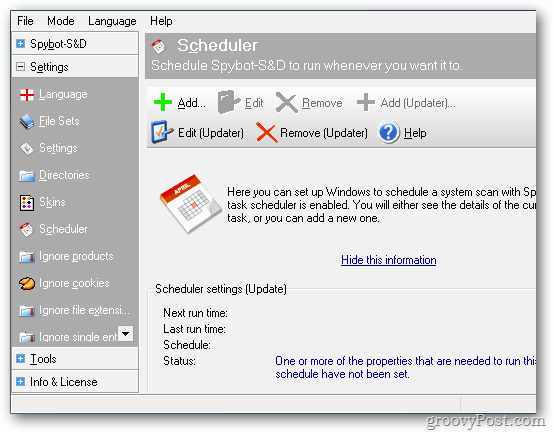This screenshot has width=554, height=432.
Task: Click the Ignore cookies cookie icon
Action: (x=27, y=283)
